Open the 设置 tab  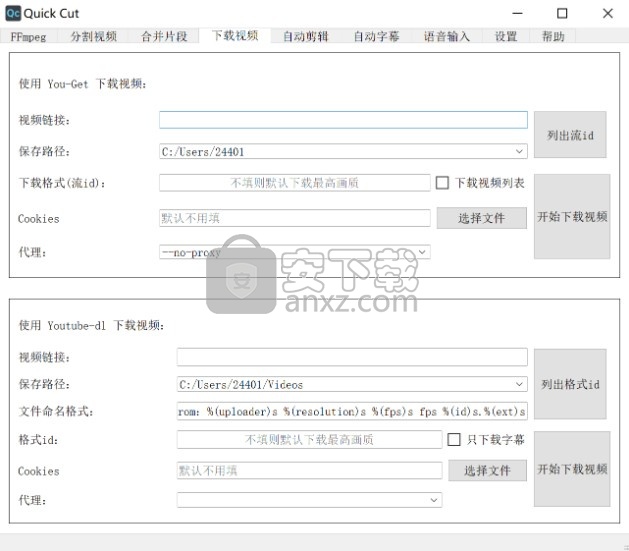506,36
